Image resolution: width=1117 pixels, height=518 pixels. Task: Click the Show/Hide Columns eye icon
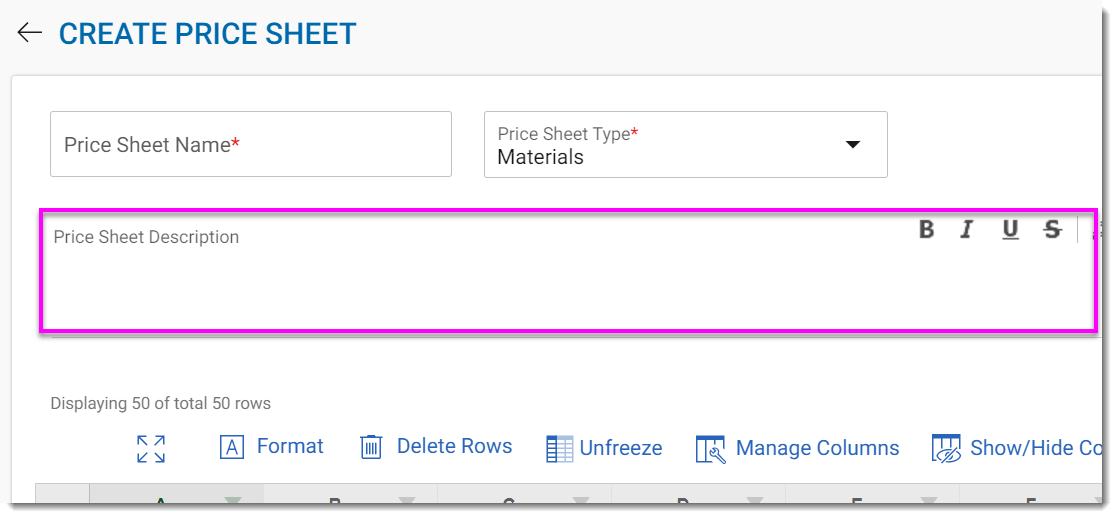pyautogui.click(x=946, y=449)
